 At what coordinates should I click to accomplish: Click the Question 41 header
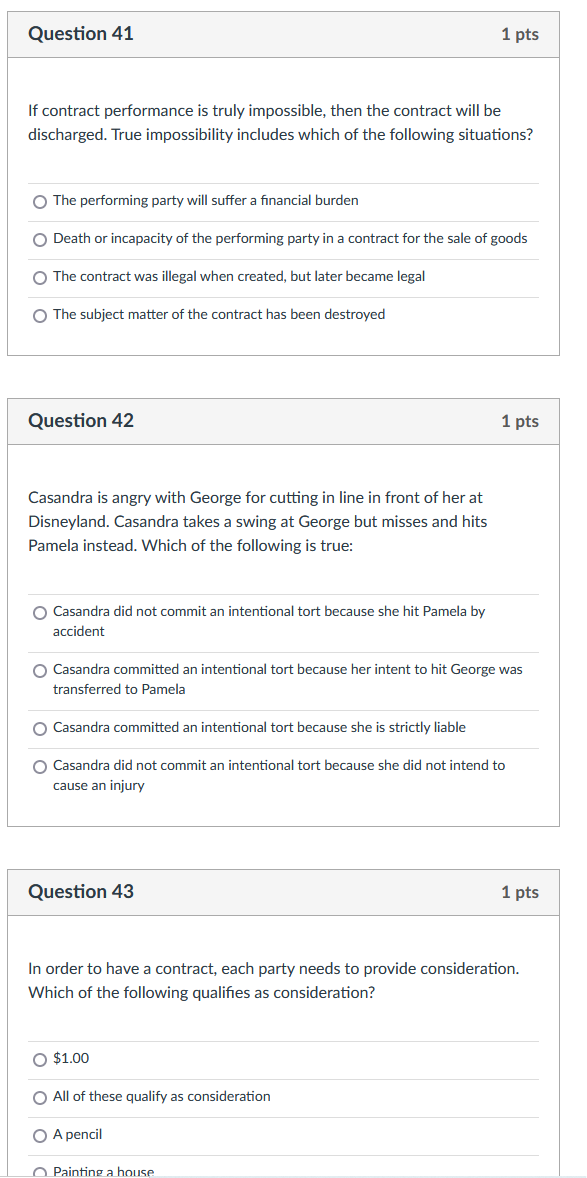81,33
